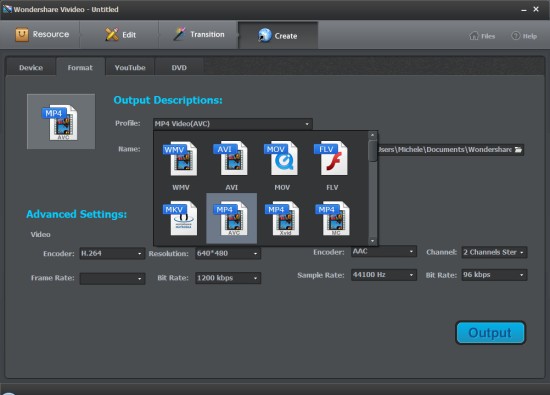Viewport: 550px width, 395px height.
Task: Pick the MOV QuickTime format icon
Action: tap(281, 158)
